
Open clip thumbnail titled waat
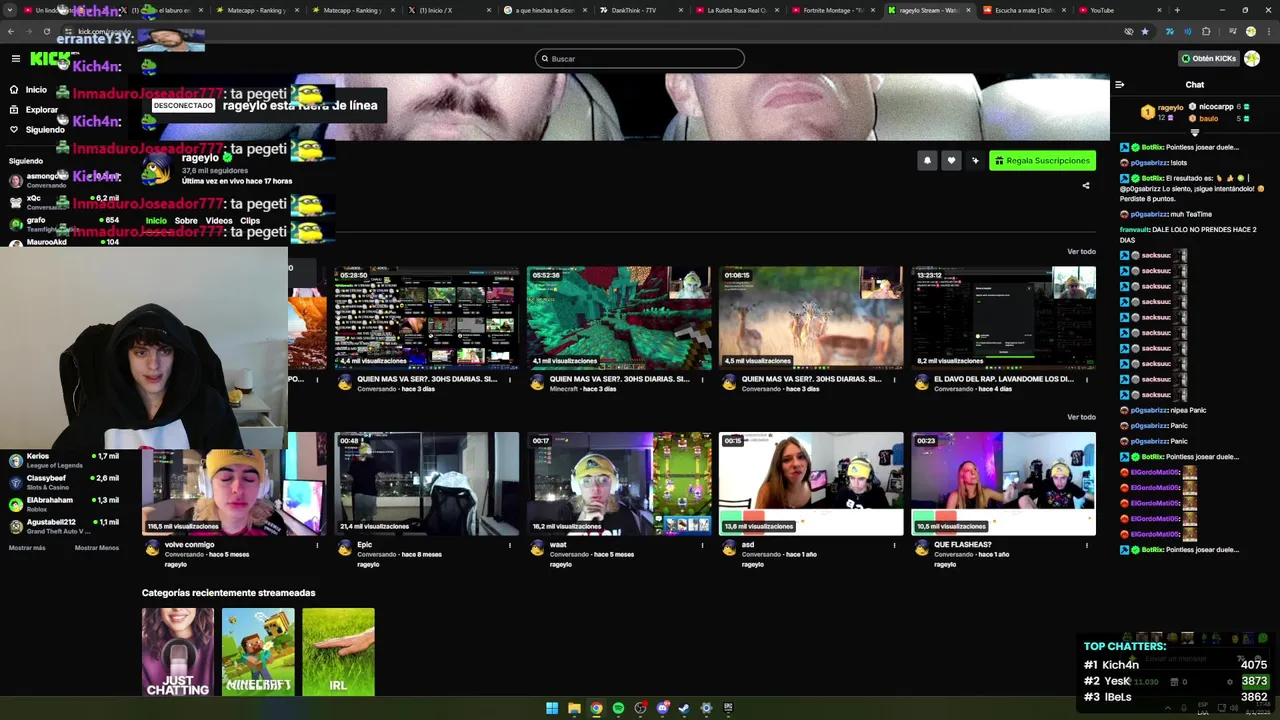(x=619, y=484)
